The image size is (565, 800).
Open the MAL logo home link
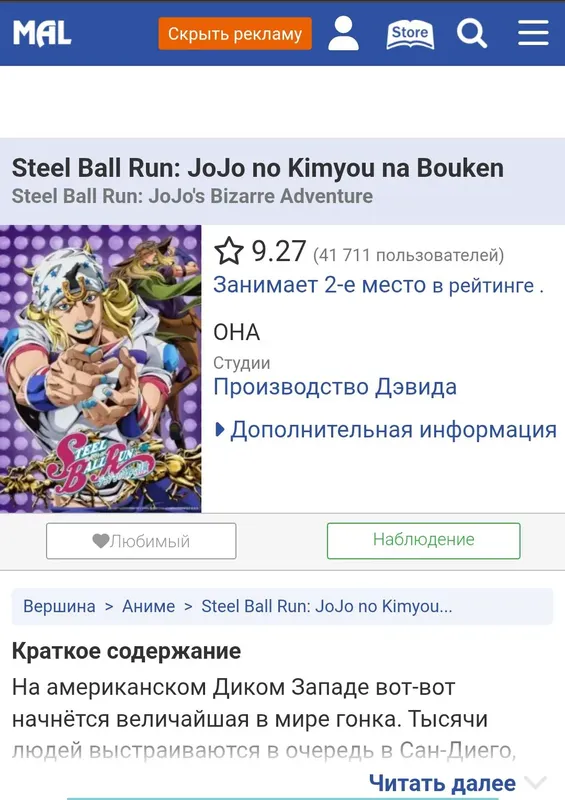[x=42, y=34]
